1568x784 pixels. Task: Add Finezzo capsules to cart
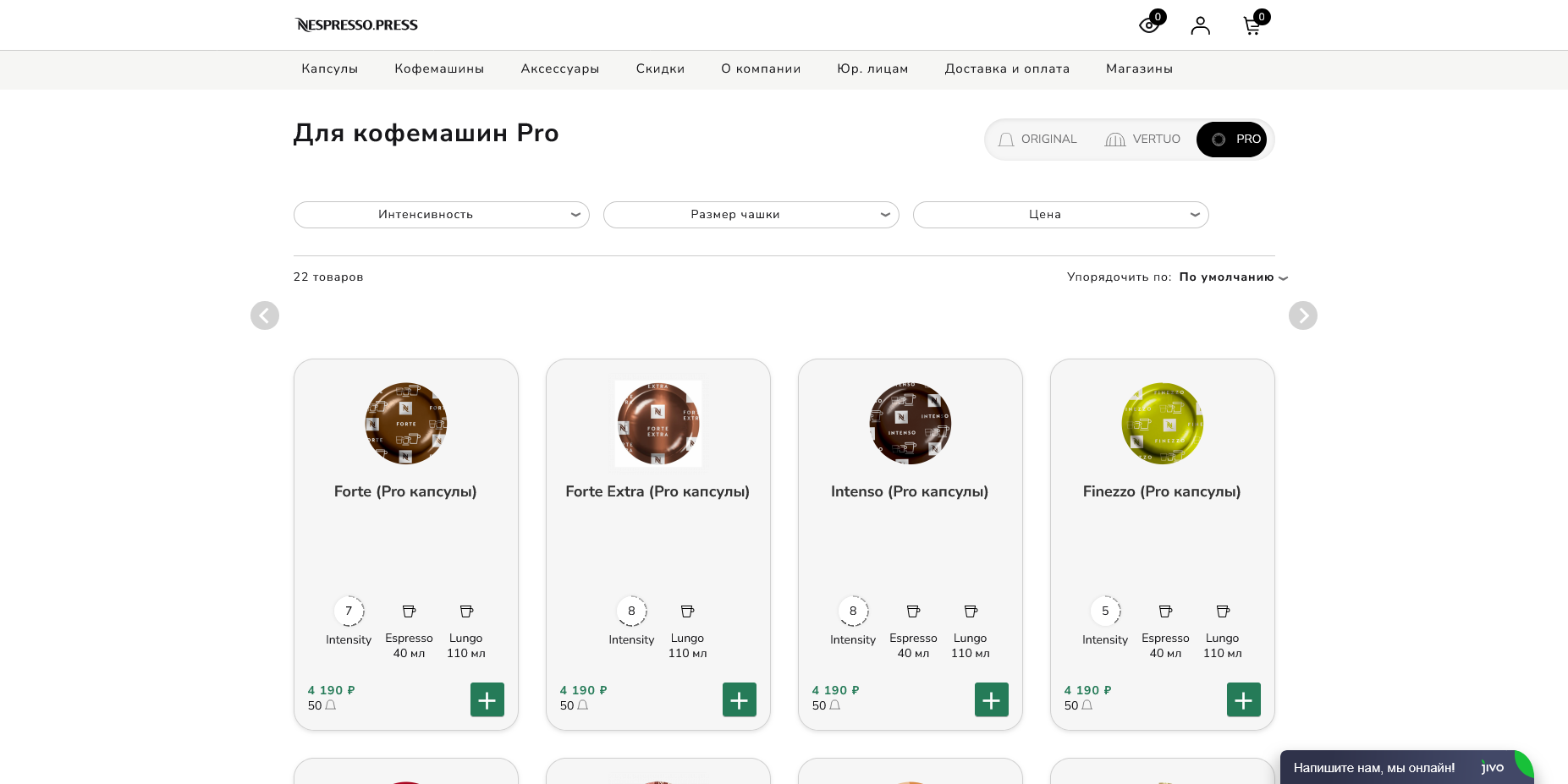pyautogui.click(x=1244, y=699)
